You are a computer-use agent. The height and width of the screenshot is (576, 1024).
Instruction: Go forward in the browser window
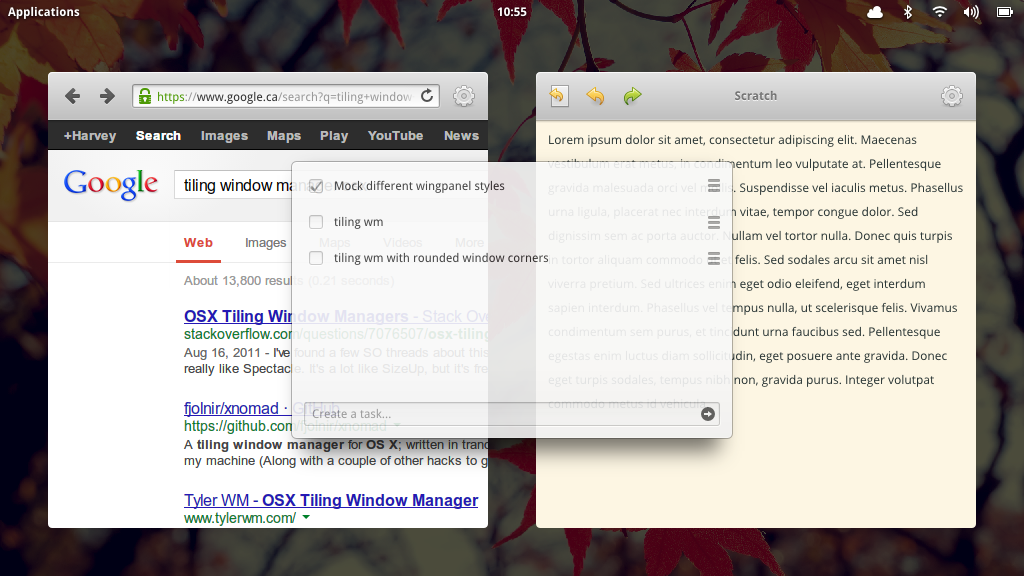[x=107, y=97]
